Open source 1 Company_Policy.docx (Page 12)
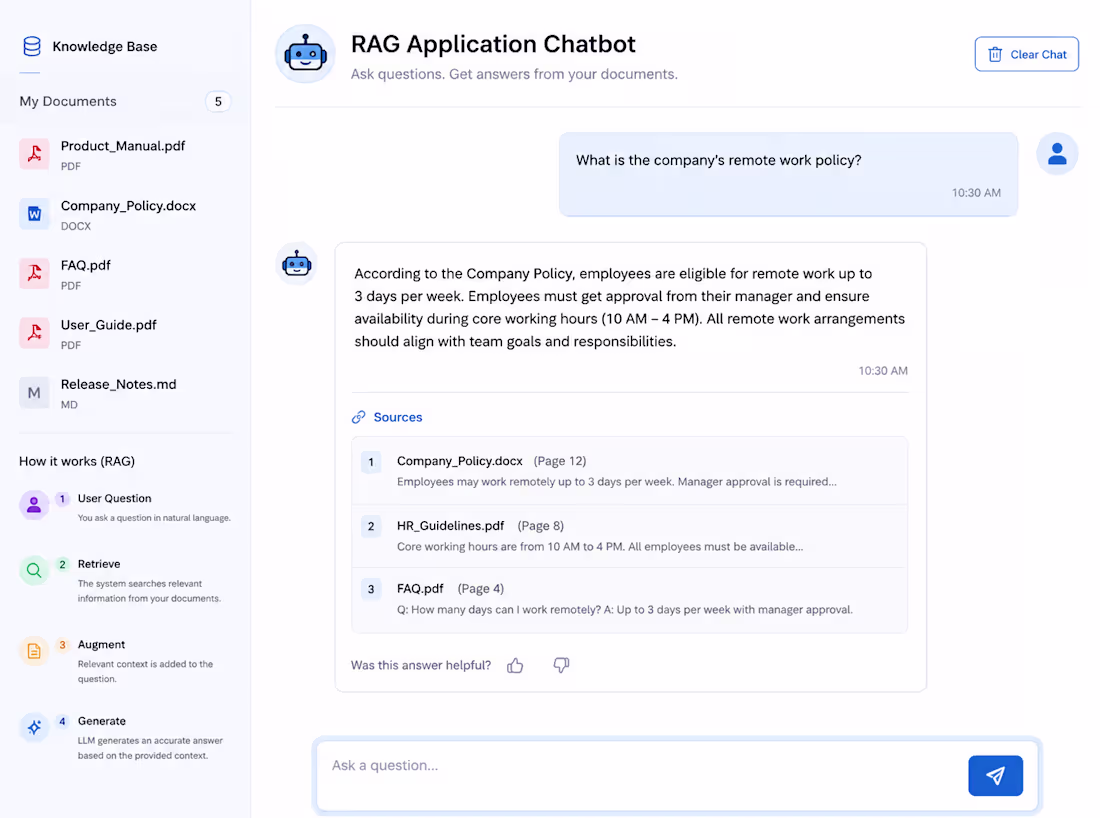 click(629, 471)
